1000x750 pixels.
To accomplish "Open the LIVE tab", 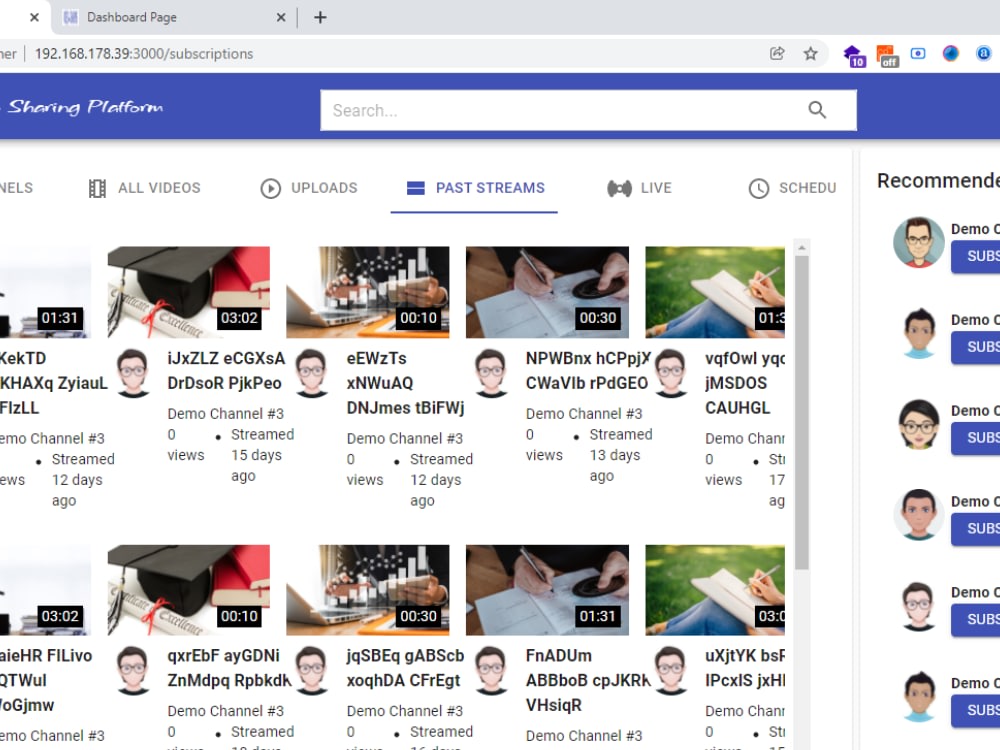I will [x=639, y=188].
